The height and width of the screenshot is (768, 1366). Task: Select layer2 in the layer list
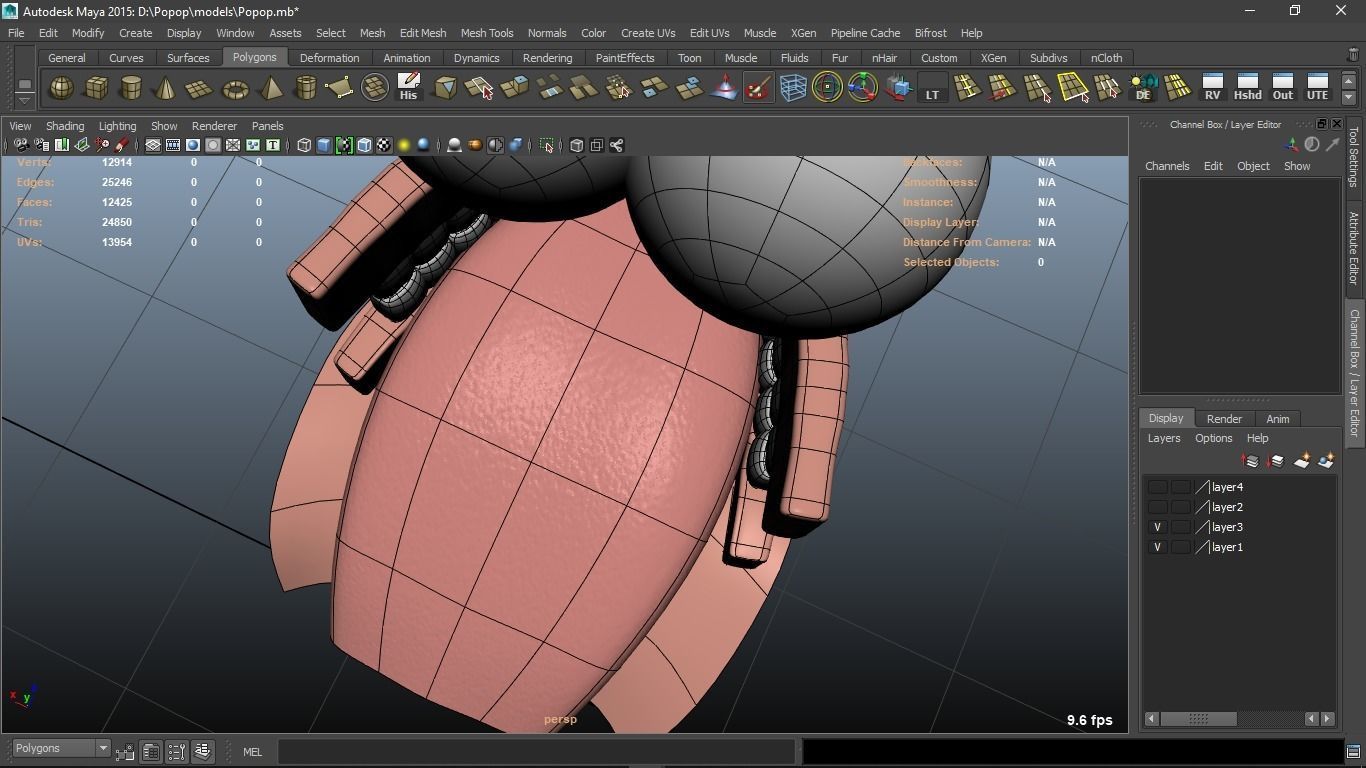click(x=1227, y=507)
